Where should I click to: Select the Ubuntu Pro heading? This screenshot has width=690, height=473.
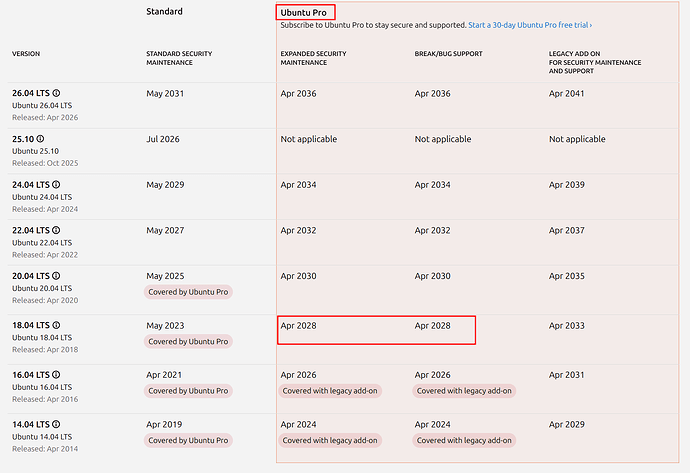point(304,13)
